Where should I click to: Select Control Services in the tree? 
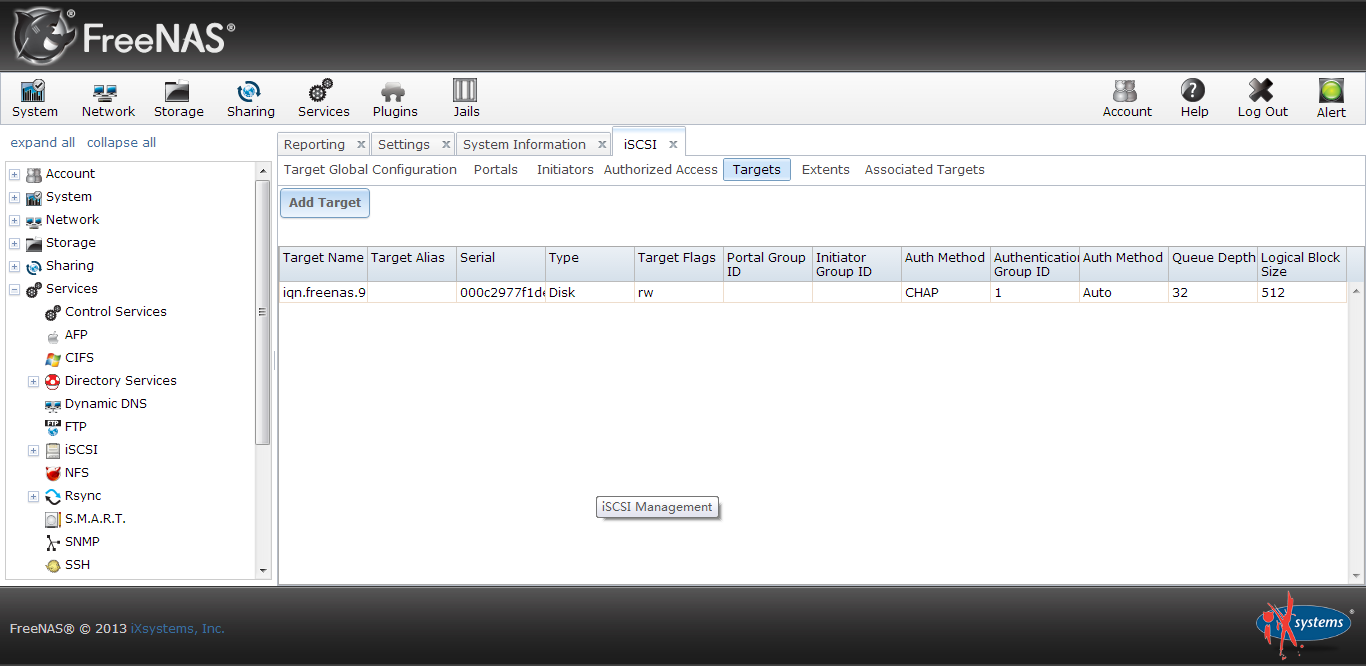click(x=116, y=312)
